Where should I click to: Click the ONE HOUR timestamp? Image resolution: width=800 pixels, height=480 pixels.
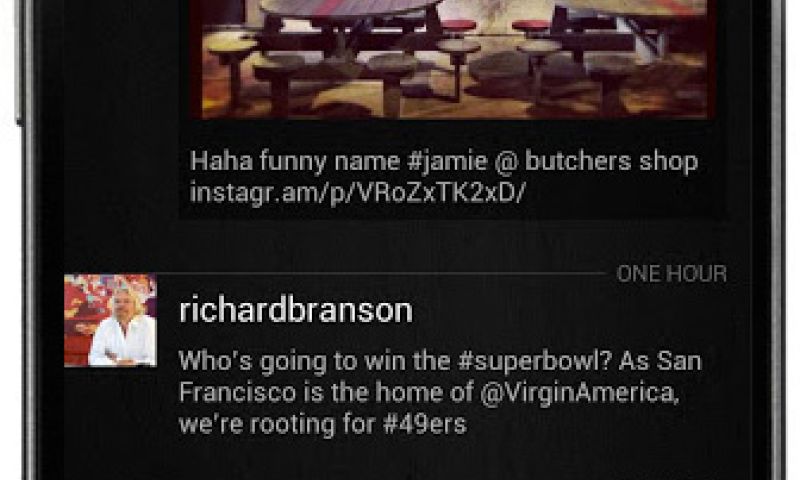click(671, 274)
